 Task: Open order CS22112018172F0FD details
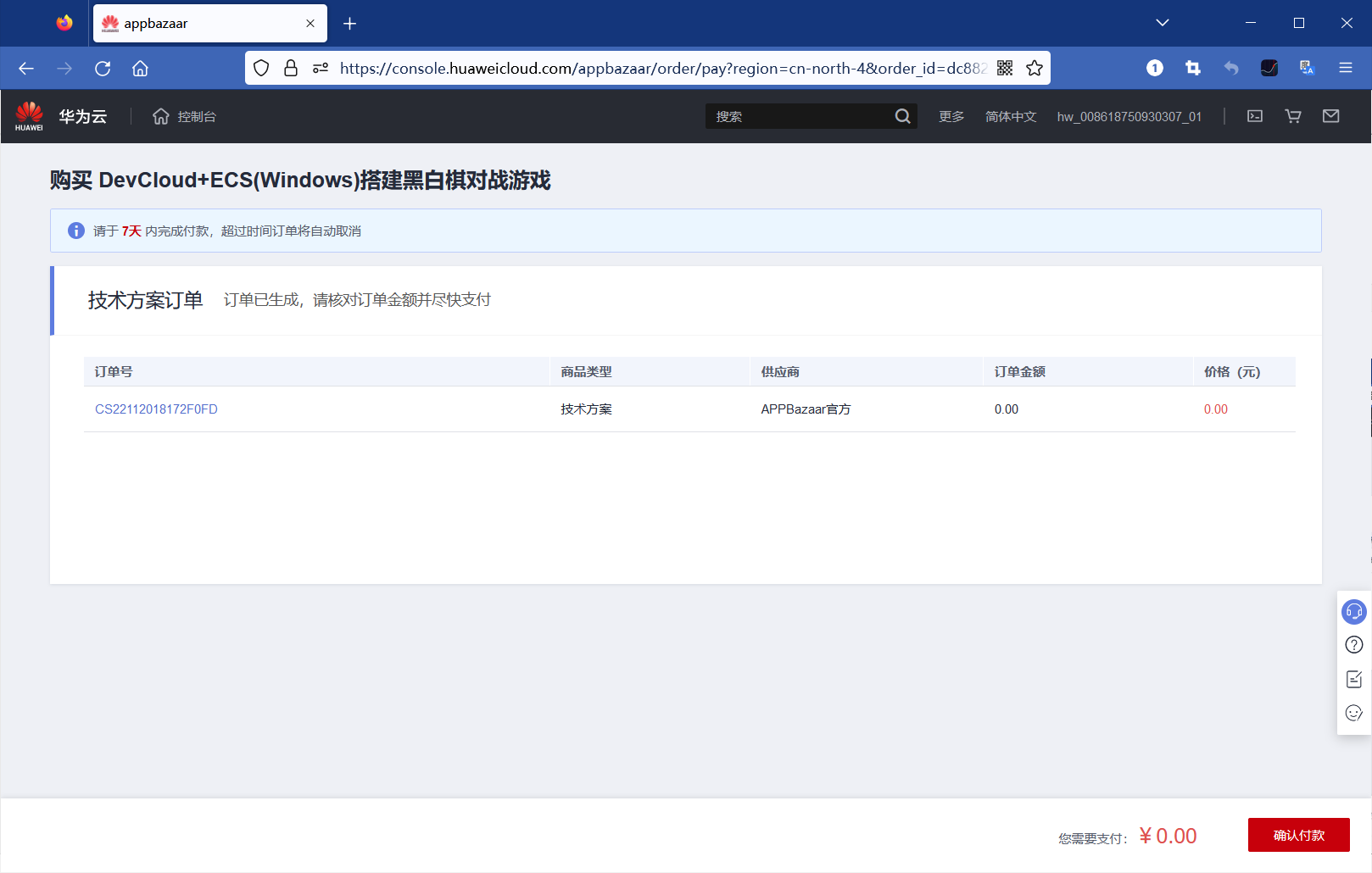pos(157,409)
